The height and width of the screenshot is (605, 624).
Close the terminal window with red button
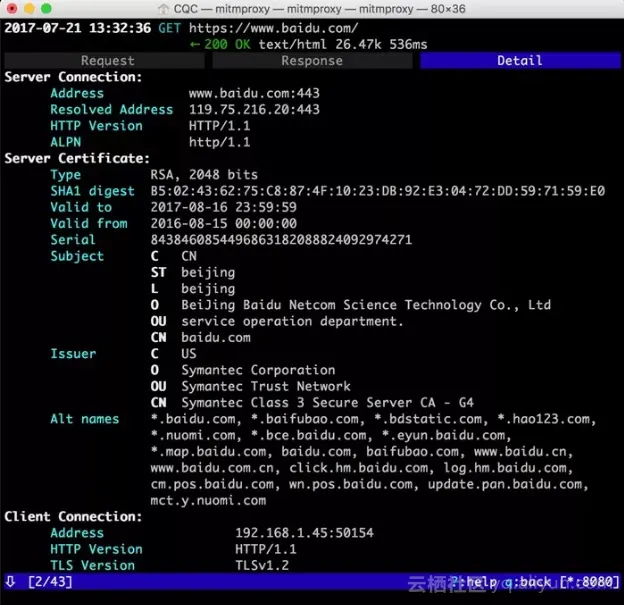12,8
